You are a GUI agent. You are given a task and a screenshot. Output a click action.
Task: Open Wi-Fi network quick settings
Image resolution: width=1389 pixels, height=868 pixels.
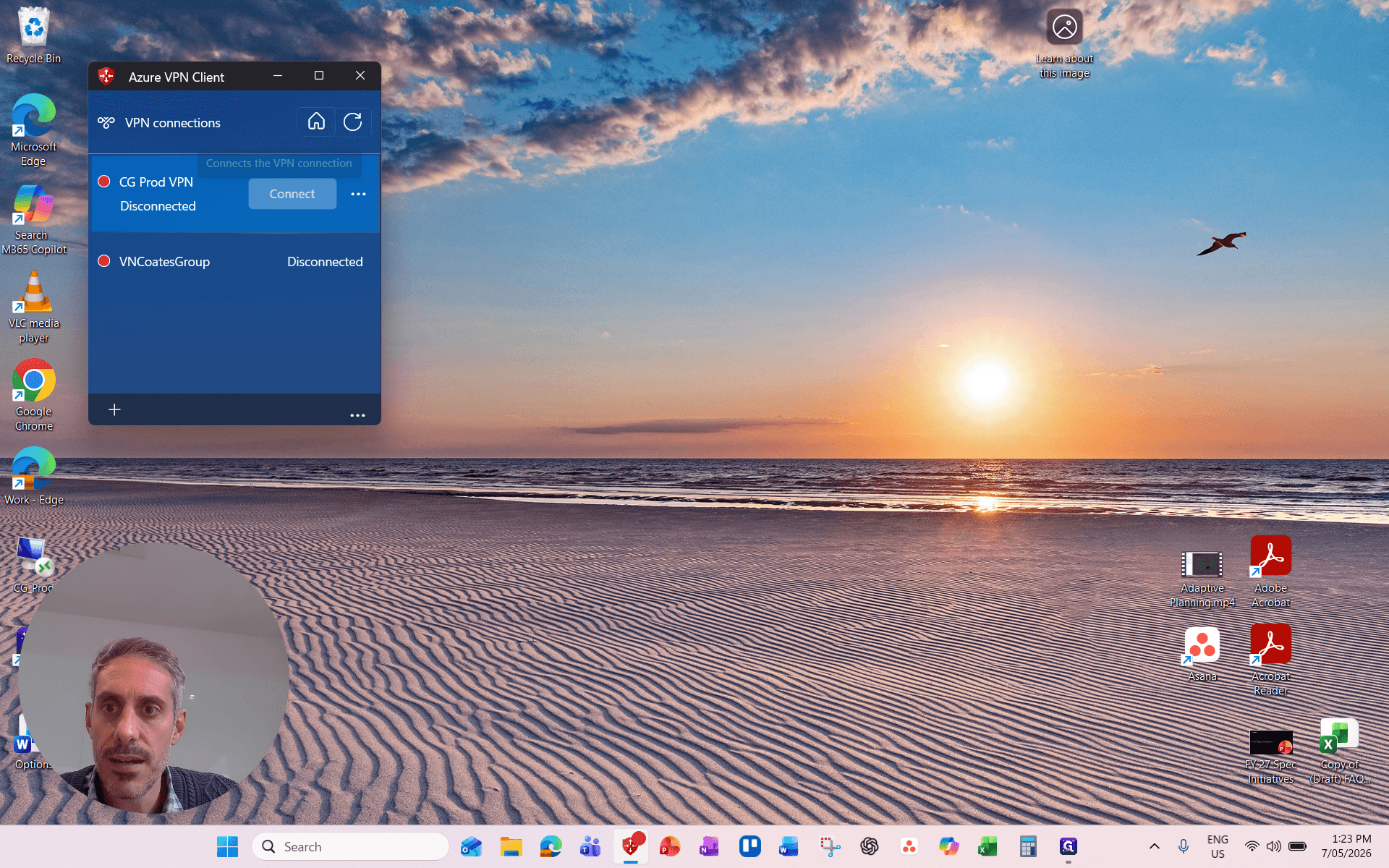click(1252, 846)
